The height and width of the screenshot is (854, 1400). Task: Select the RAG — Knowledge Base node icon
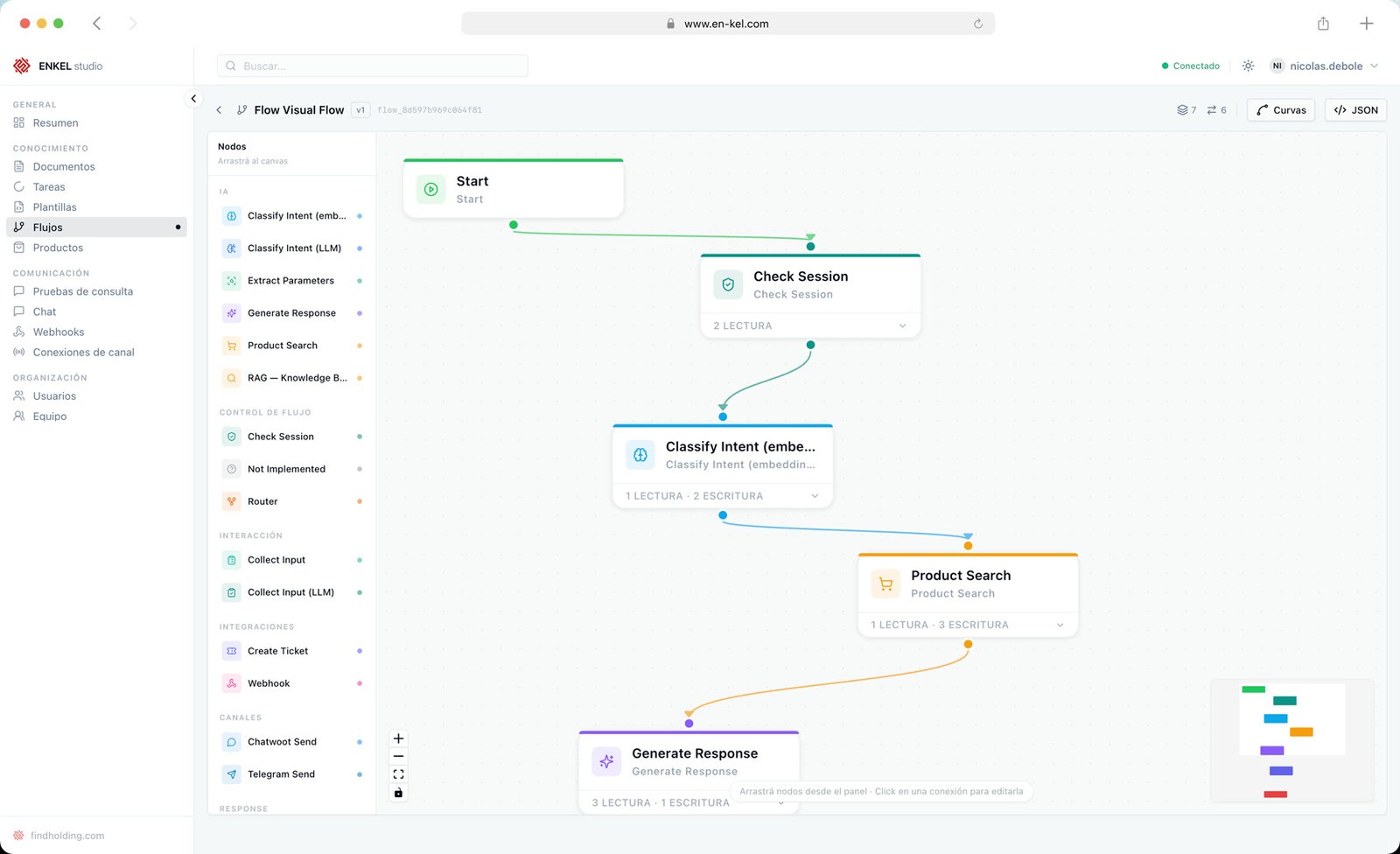(231, 377)
